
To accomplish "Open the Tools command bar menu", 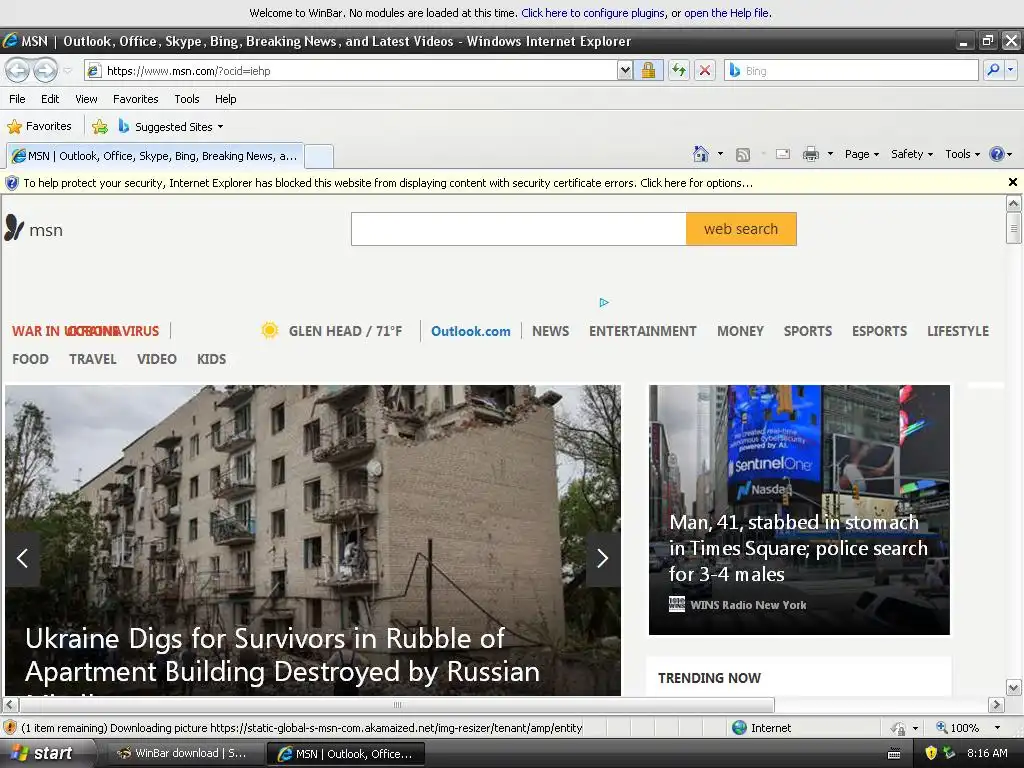I will pyautogui.click(x=963, y=154).
